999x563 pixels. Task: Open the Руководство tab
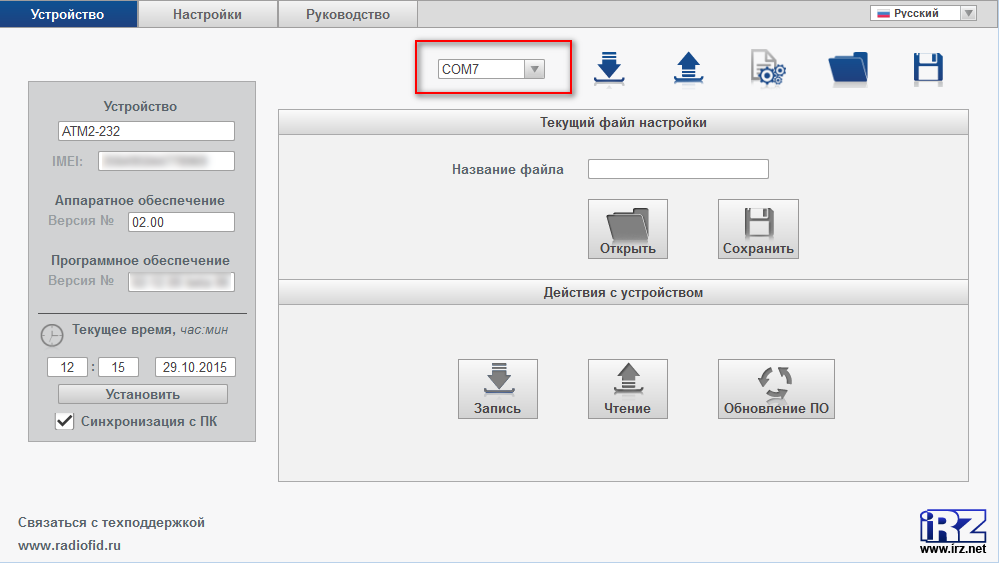(x=347, y=14)
